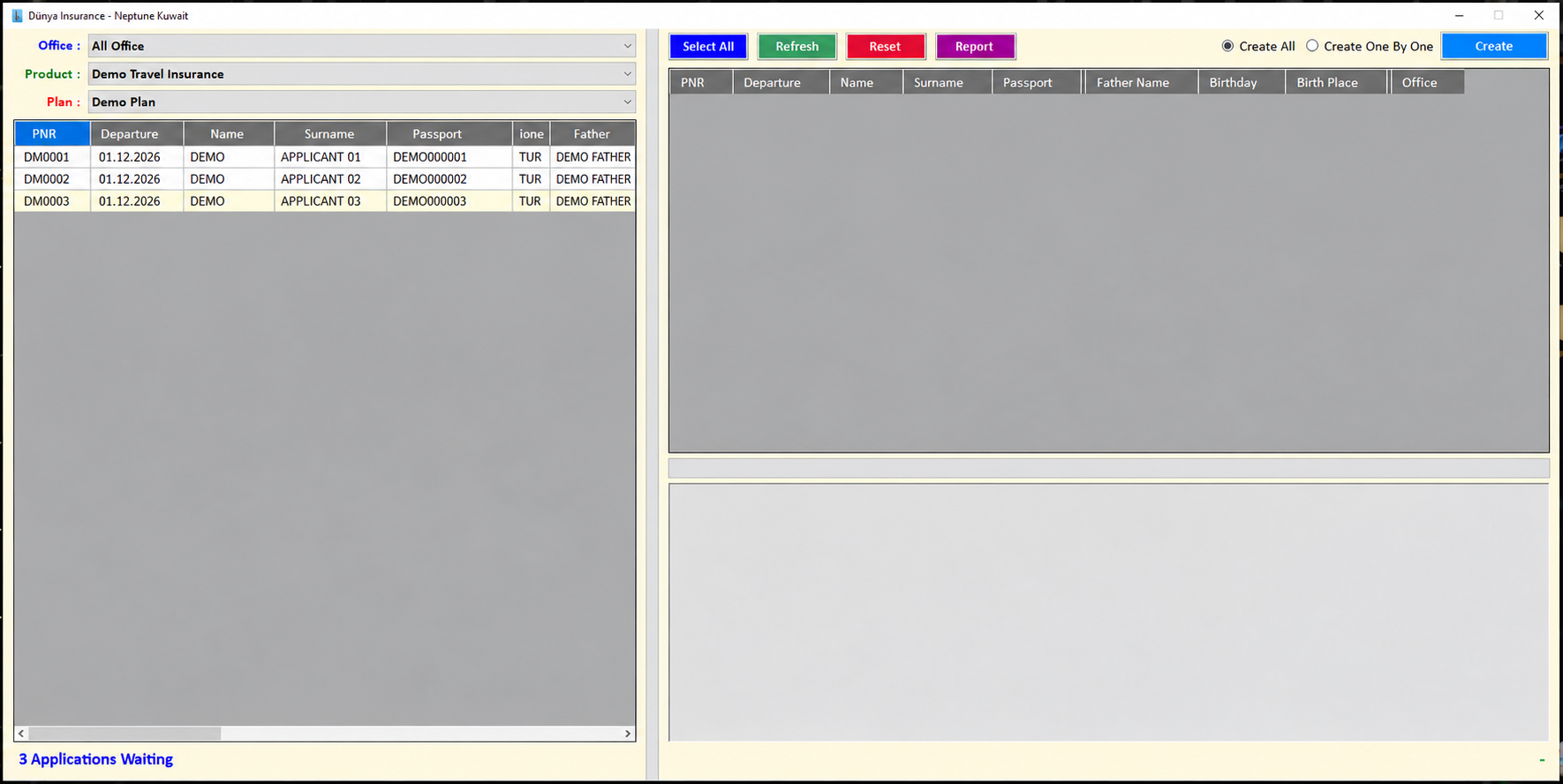Click the red Reset button
The image size is (1563, 784).
[886, 47]
